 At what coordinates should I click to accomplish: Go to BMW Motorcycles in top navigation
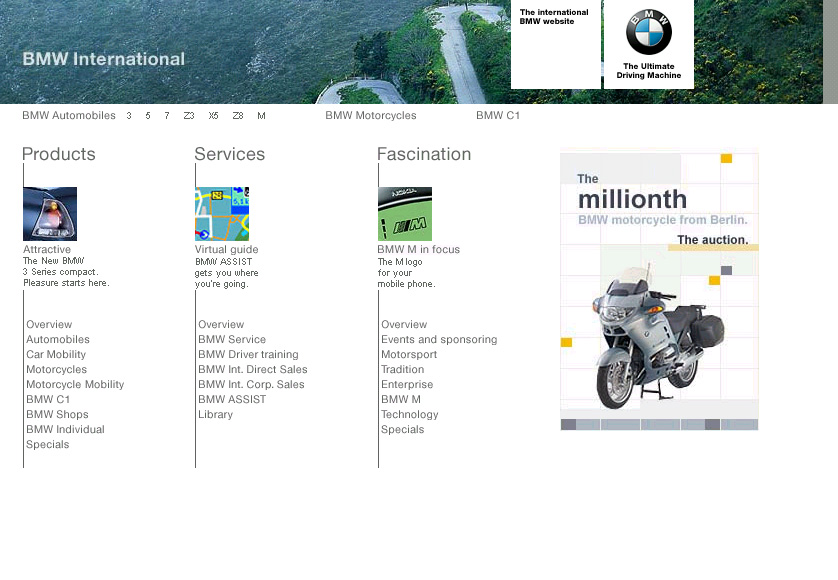[371, 115]
